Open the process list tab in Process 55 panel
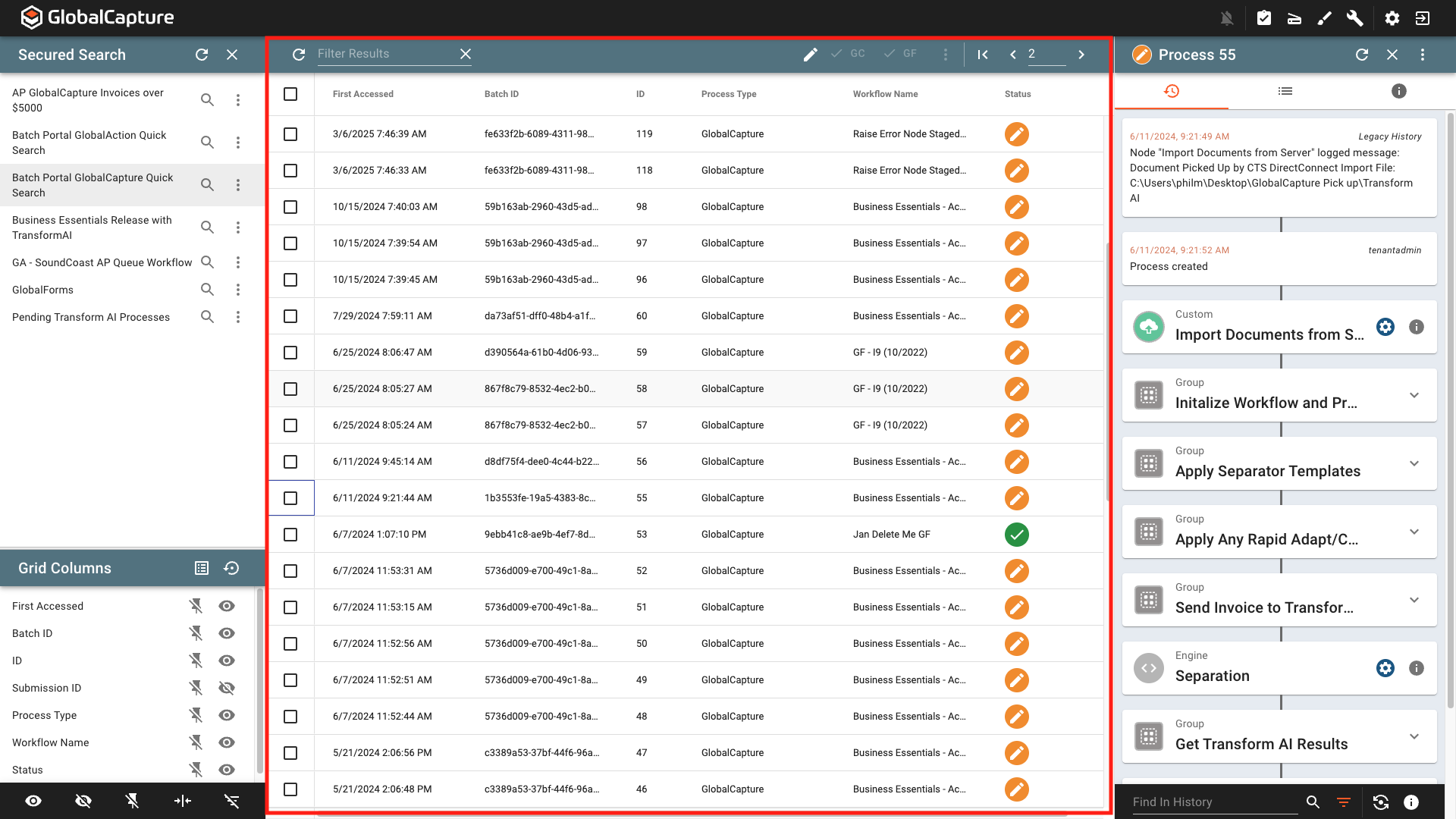 click(1285, 91)
